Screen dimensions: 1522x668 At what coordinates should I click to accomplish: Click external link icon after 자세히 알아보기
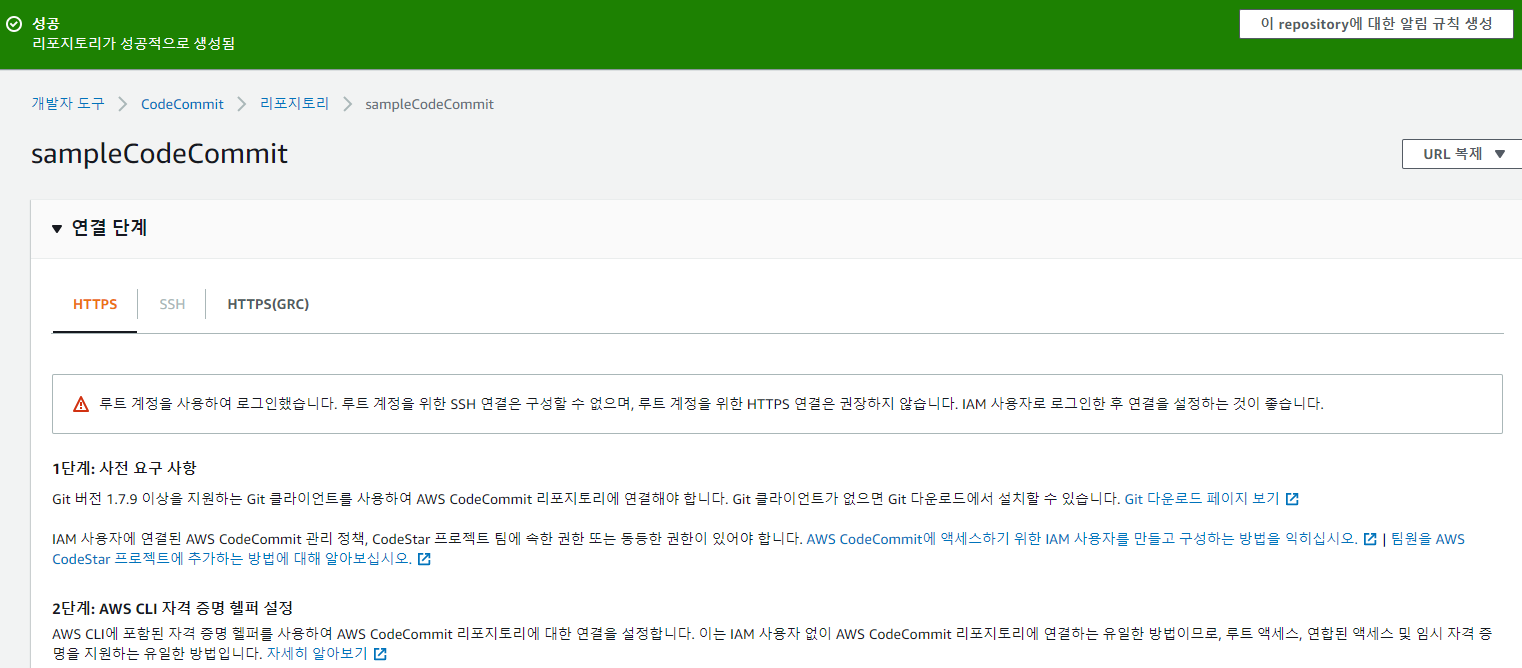click(380, 654)
